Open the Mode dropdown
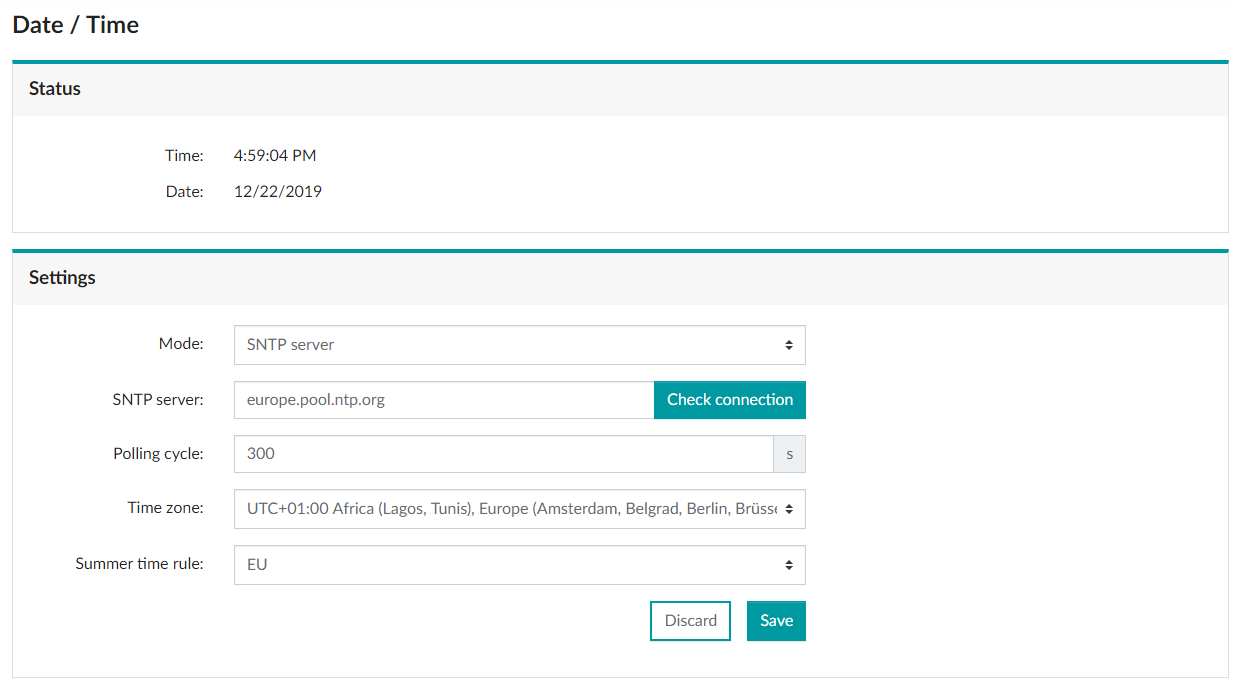 (519, 344)
